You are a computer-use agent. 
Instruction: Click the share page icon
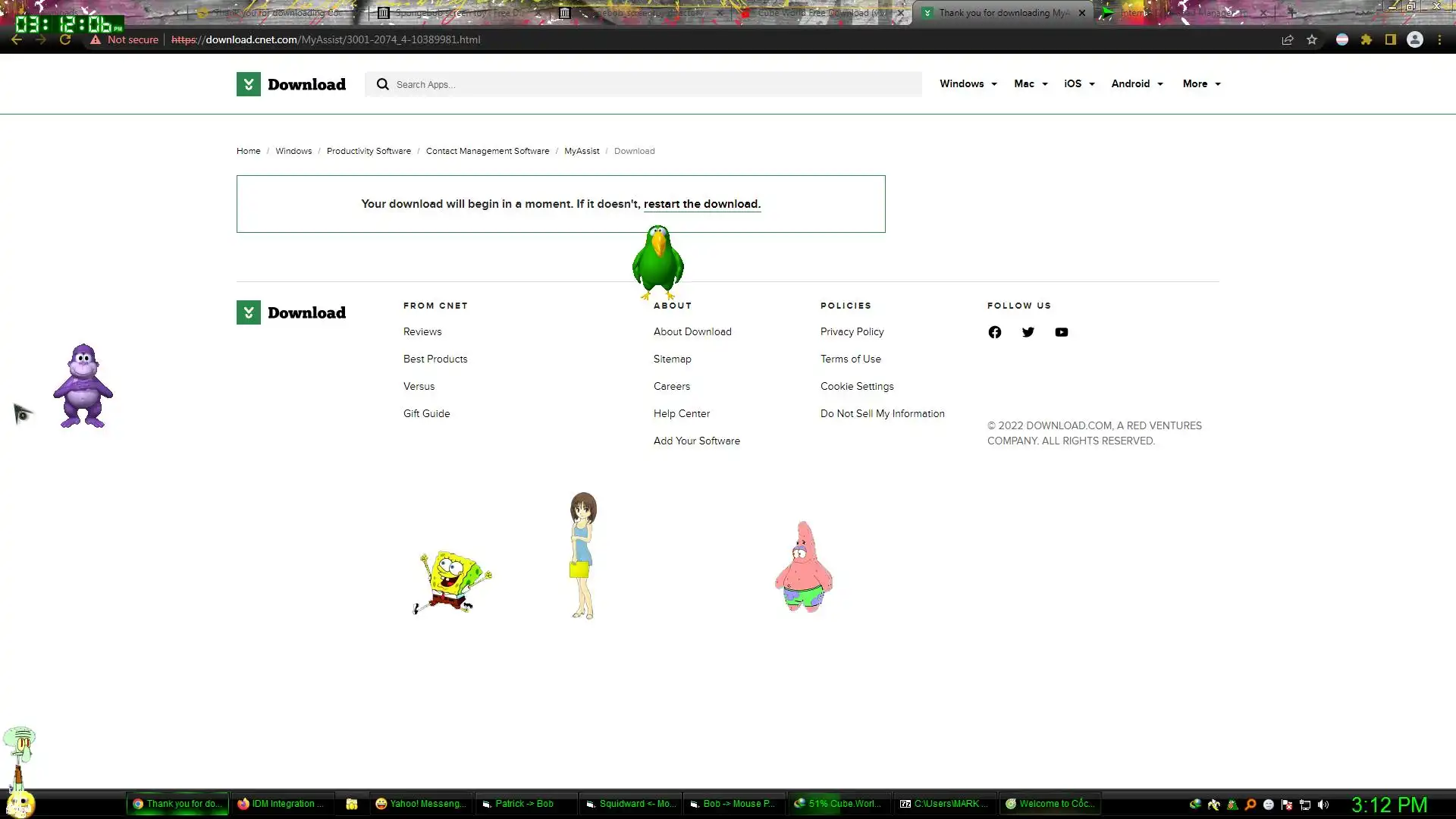pos(1288,40)
